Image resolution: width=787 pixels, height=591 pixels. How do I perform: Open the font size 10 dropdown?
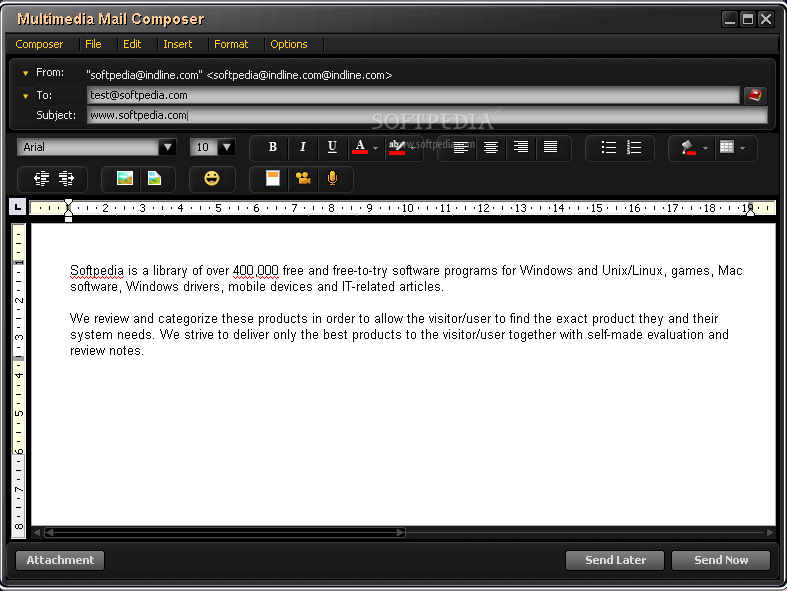point(227,147)
